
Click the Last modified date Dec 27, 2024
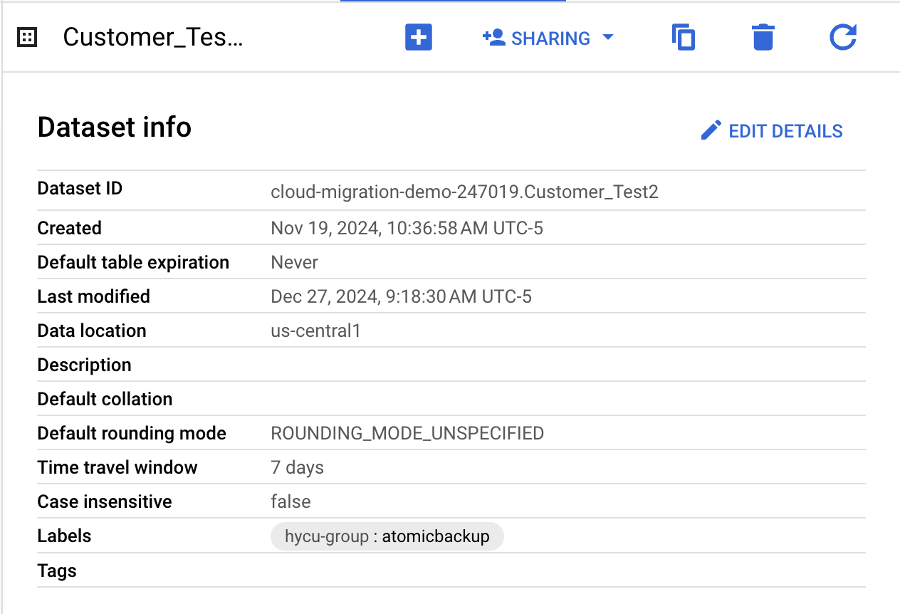point(401,297)
